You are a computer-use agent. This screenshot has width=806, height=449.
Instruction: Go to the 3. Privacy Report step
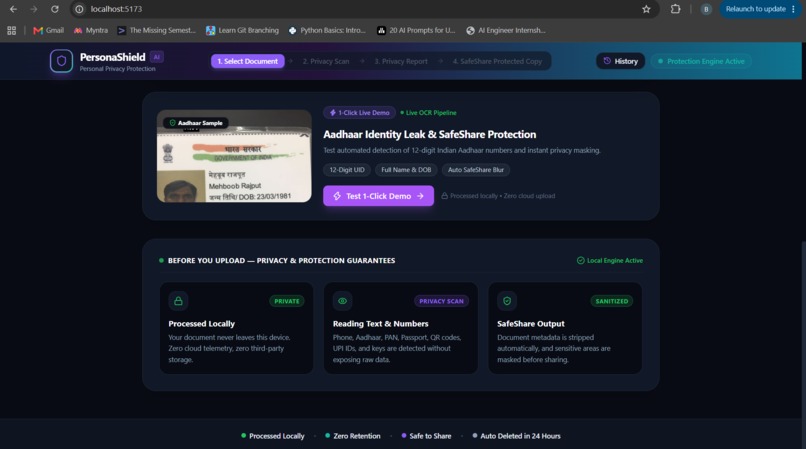[401, 61]
